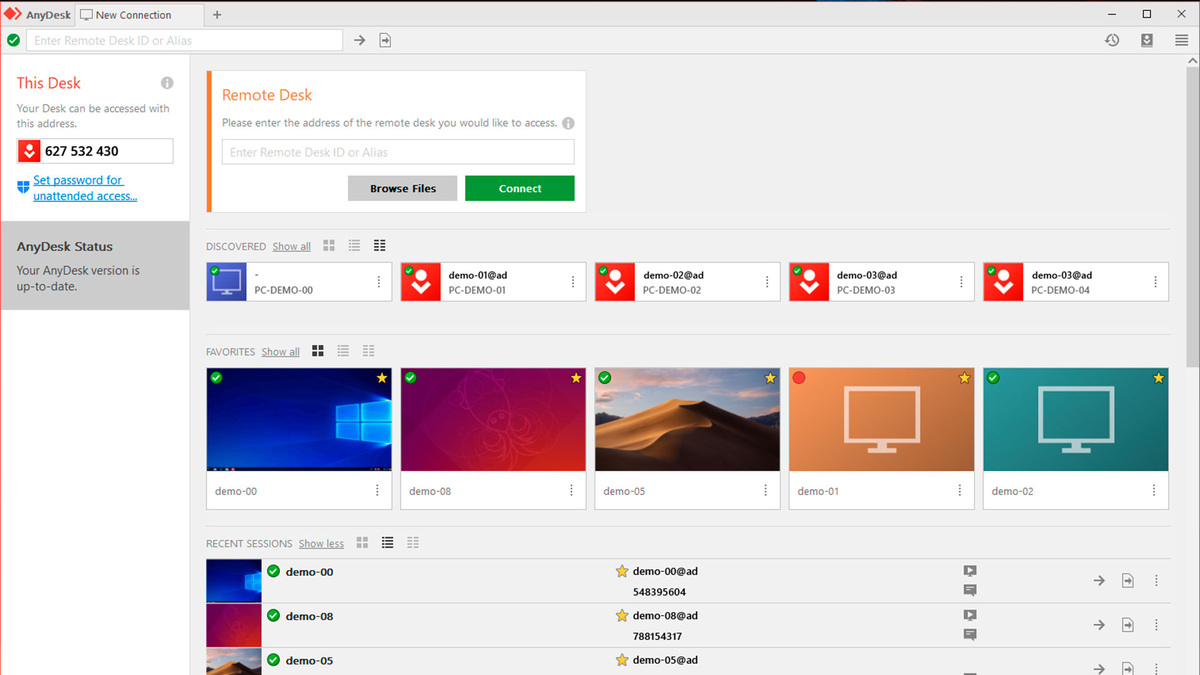The width and height of the screenshot is (1200, 675).
Task: Switch Discovered section to list view
Action: tap(354, 246)
